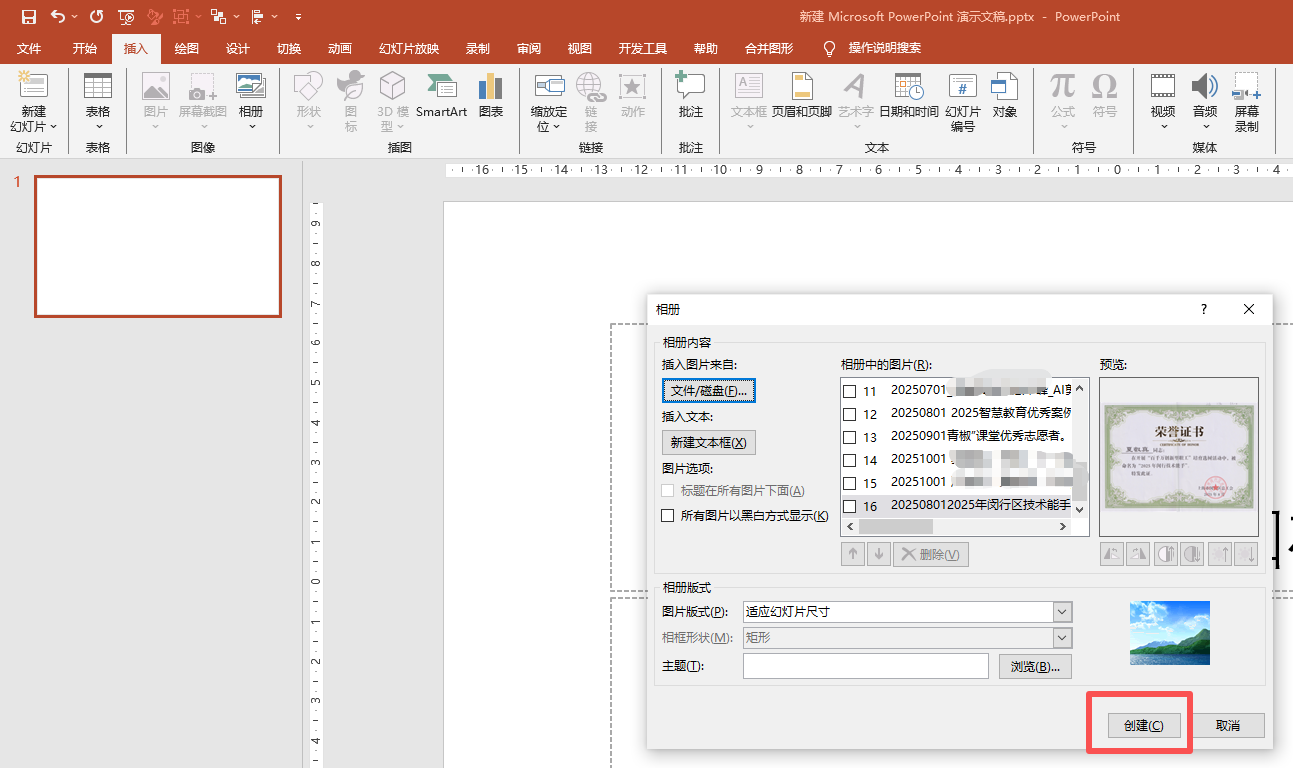Image resolution: width=1293 pixels, height=768 pixels.
Task: Click the Undo arrow icon
Action: [58, 17]
